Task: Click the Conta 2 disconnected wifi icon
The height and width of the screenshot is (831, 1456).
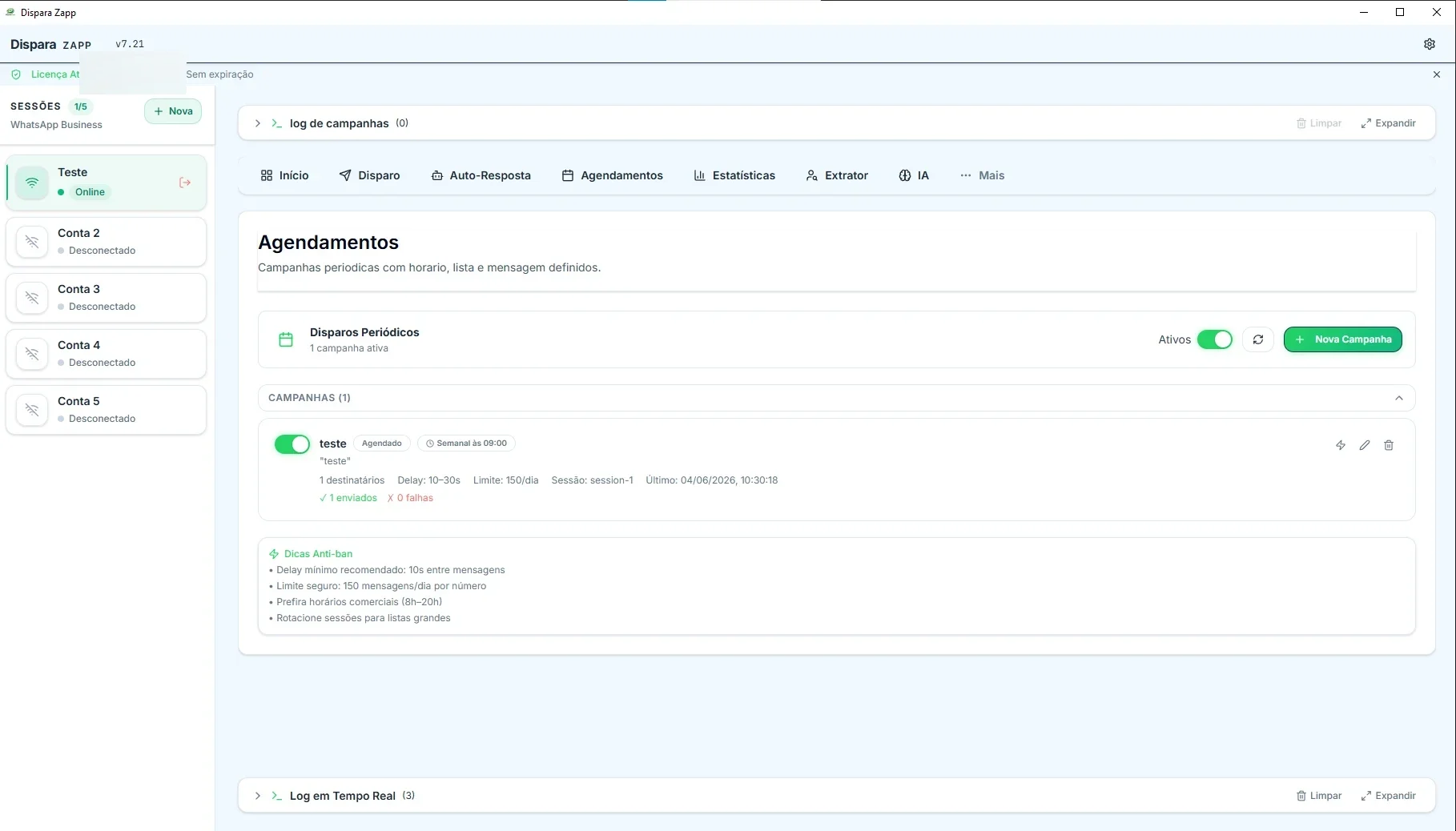Action: [x=32, y=242]
